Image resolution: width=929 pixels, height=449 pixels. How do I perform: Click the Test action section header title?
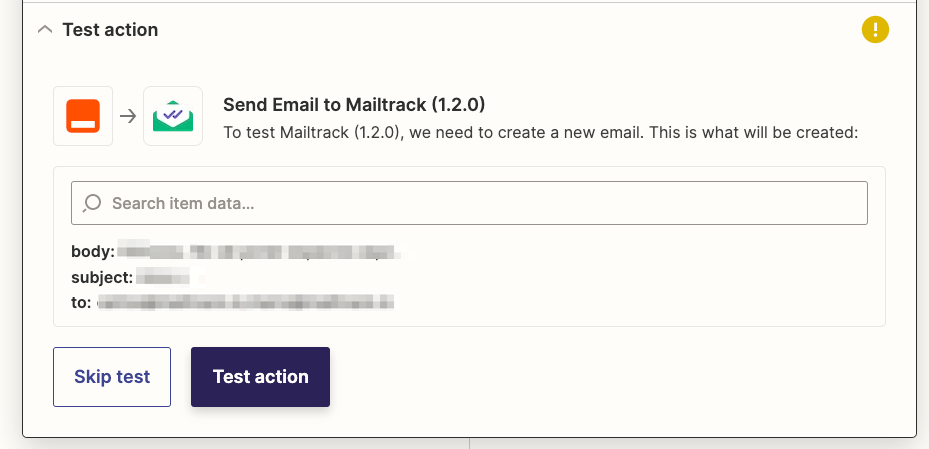[x=110, y=30]
